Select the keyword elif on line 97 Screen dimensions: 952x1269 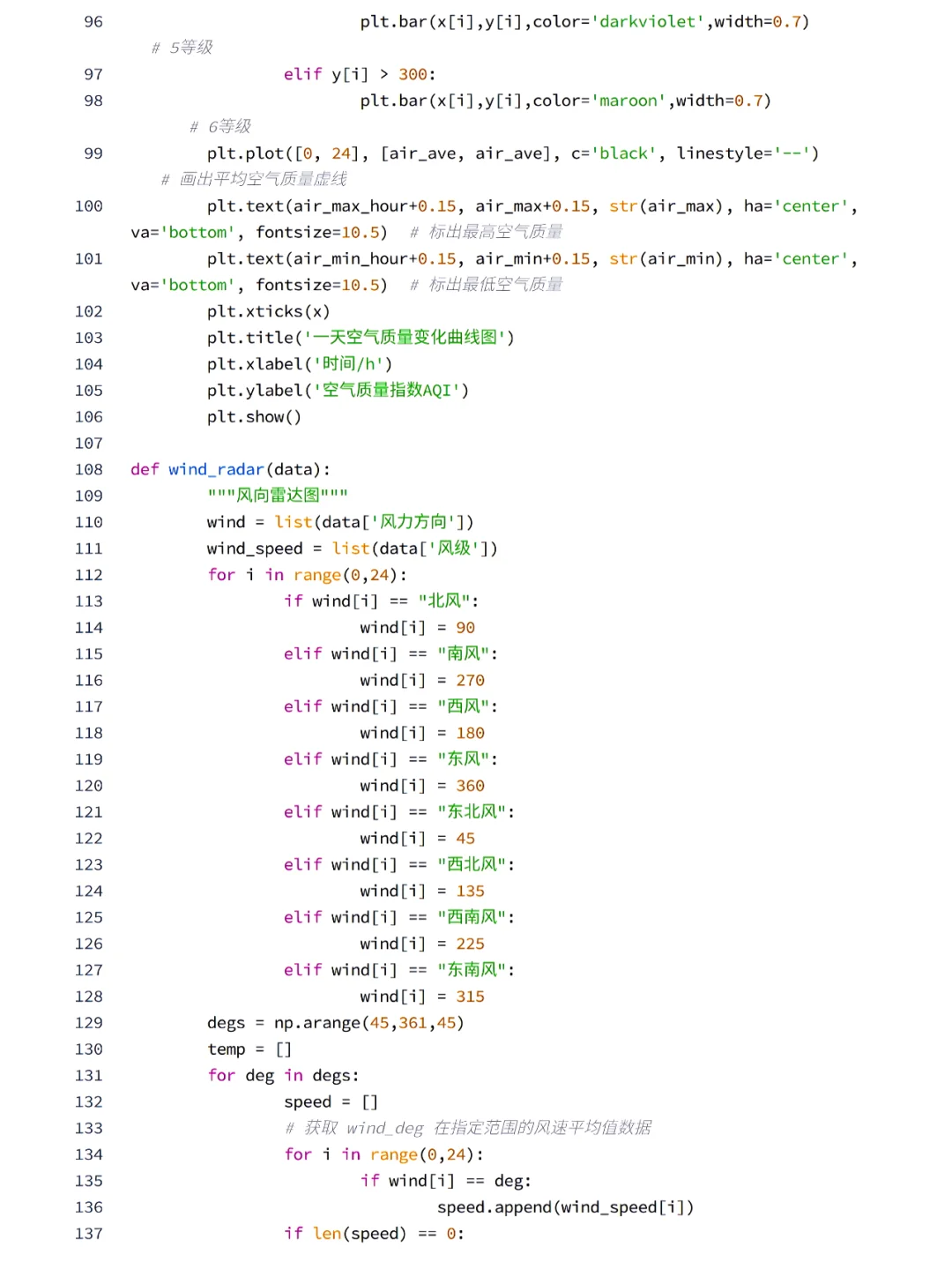click(x=302, y=74)
